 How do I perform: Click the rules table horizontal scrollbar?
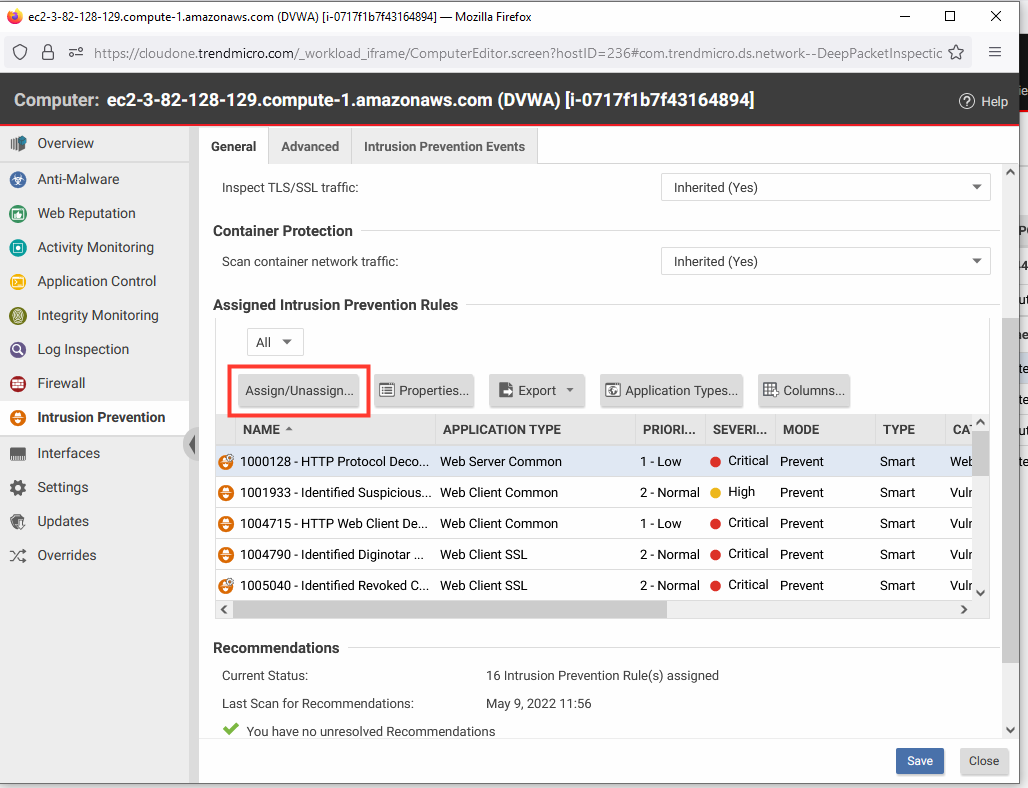(450, 609)
